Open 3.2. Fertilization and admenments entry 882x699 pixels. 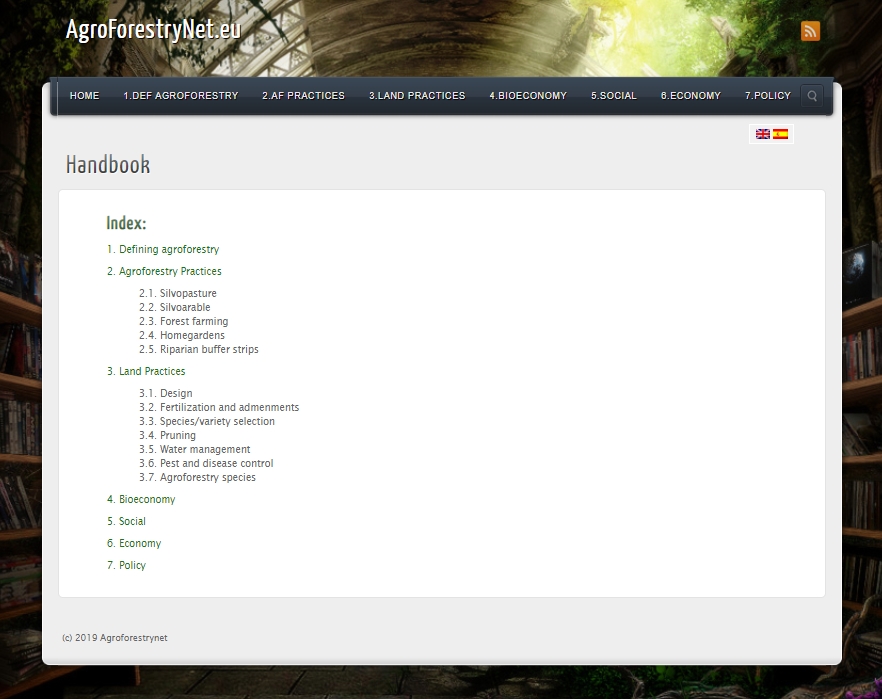219,407
